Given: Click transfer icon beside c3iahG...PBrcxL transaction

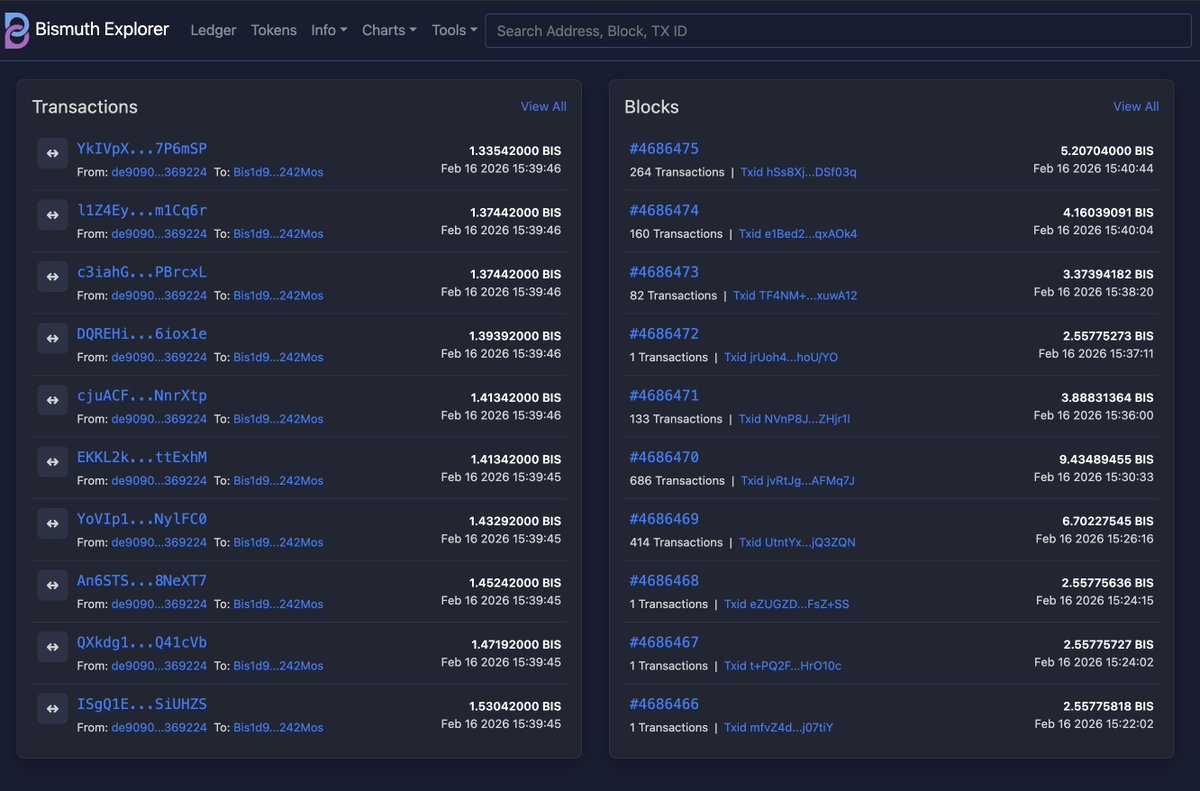Looking at the screenshot, I should click(52, 277).
